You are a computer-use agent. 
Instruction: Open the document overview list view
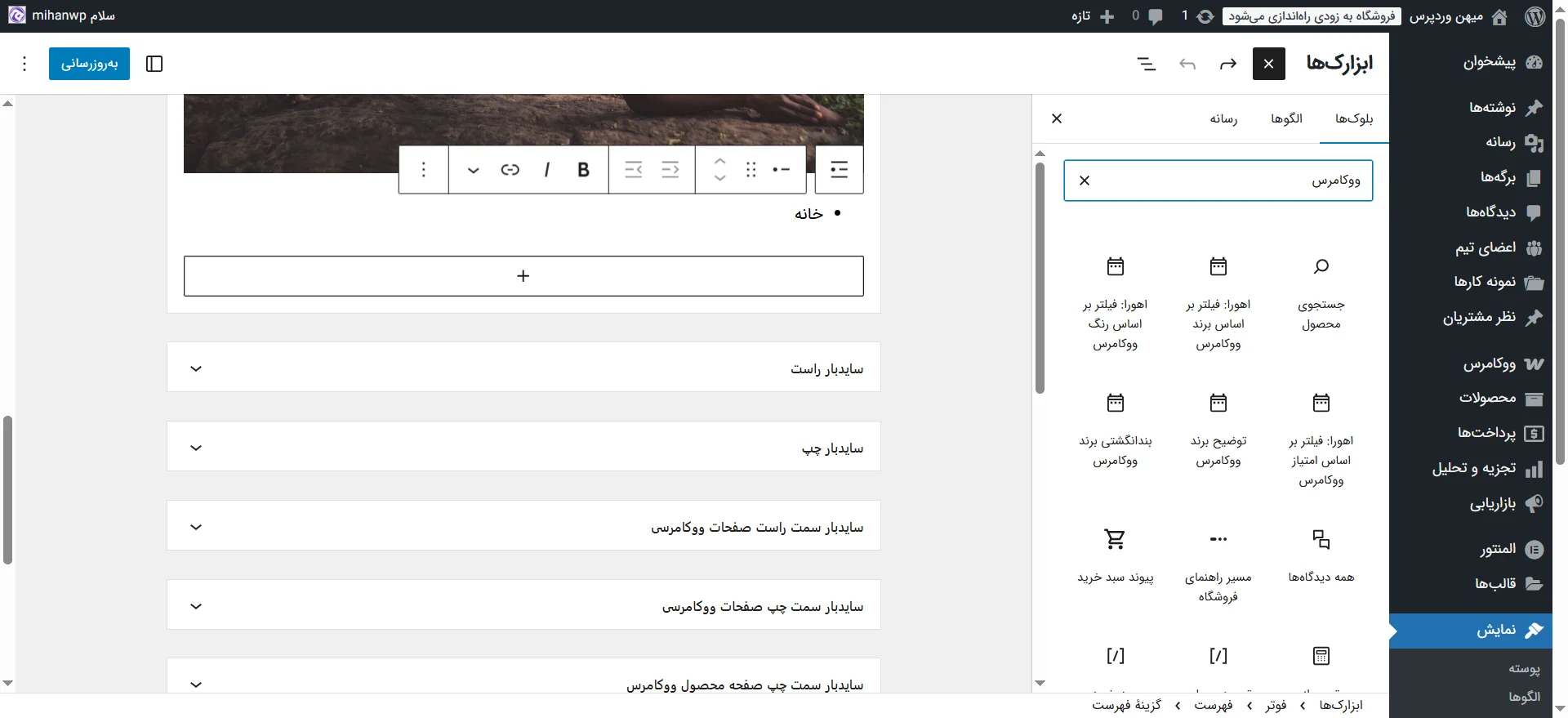1147,64
